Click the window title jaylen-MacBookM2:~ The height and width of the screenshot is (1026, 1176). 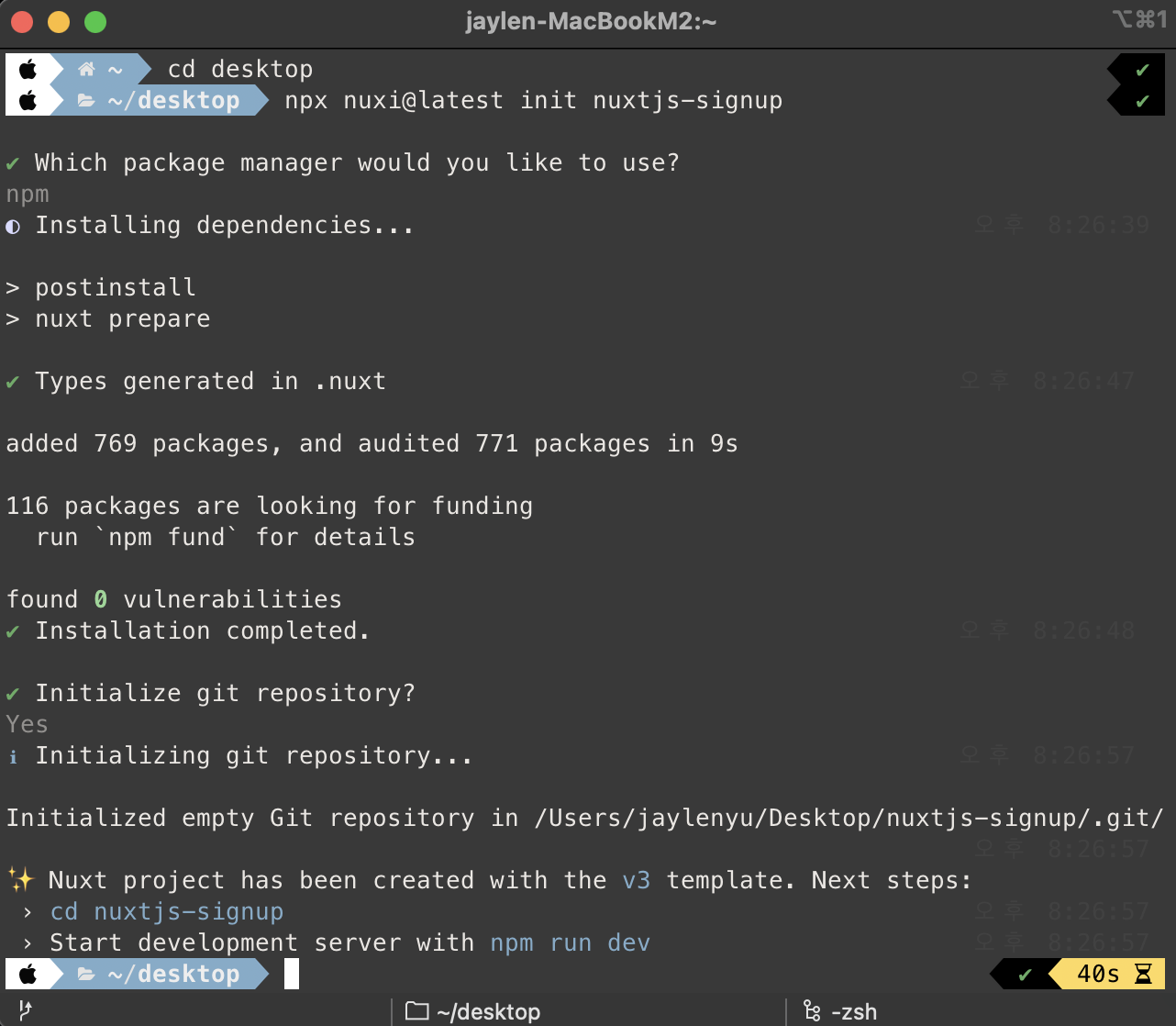pyautogui.click(x=591, y=21)
